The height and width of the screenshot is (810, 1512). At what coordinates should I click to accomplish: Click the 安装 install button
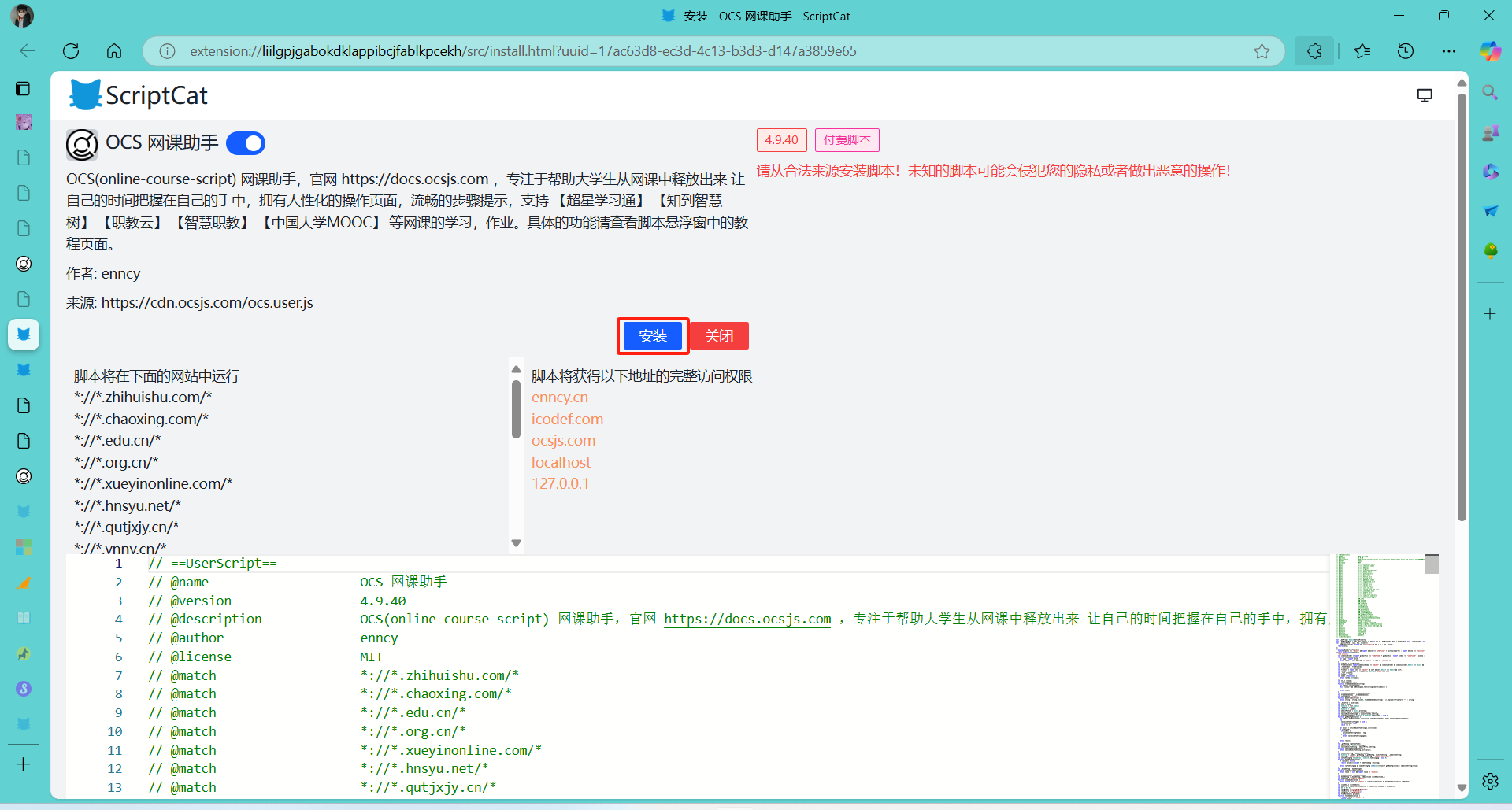[x=653, y=336]
